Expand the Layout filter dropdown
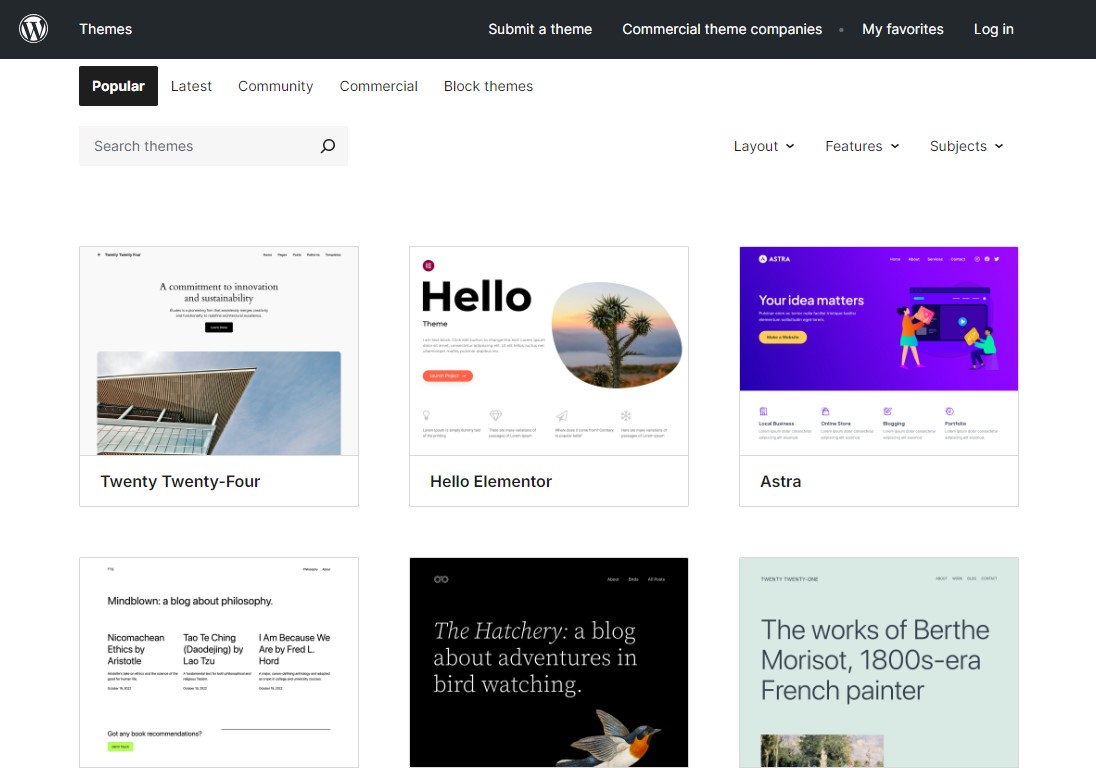 tap(763, 146)
